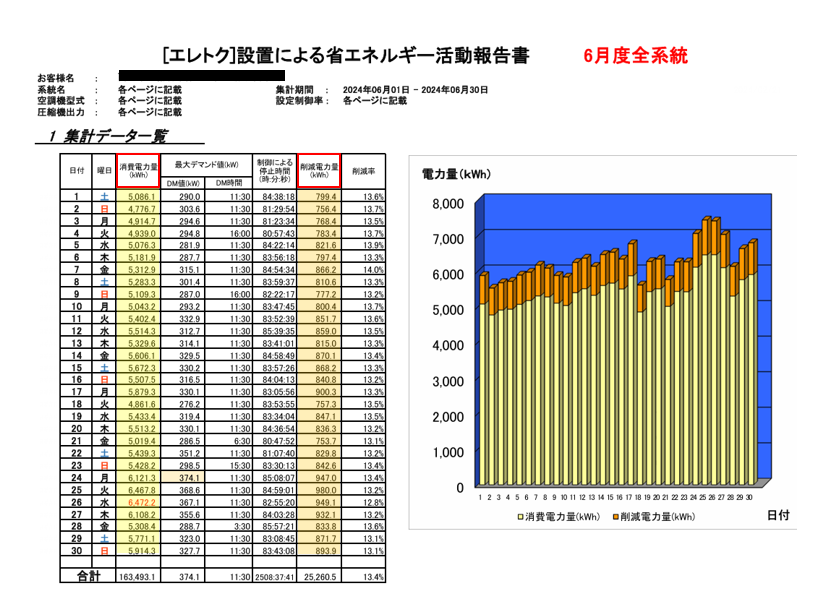The width and height of the screenshot is (817, 609).
Task: Click the 削減電力量(kWh) table column header
Action: [319, 170]
